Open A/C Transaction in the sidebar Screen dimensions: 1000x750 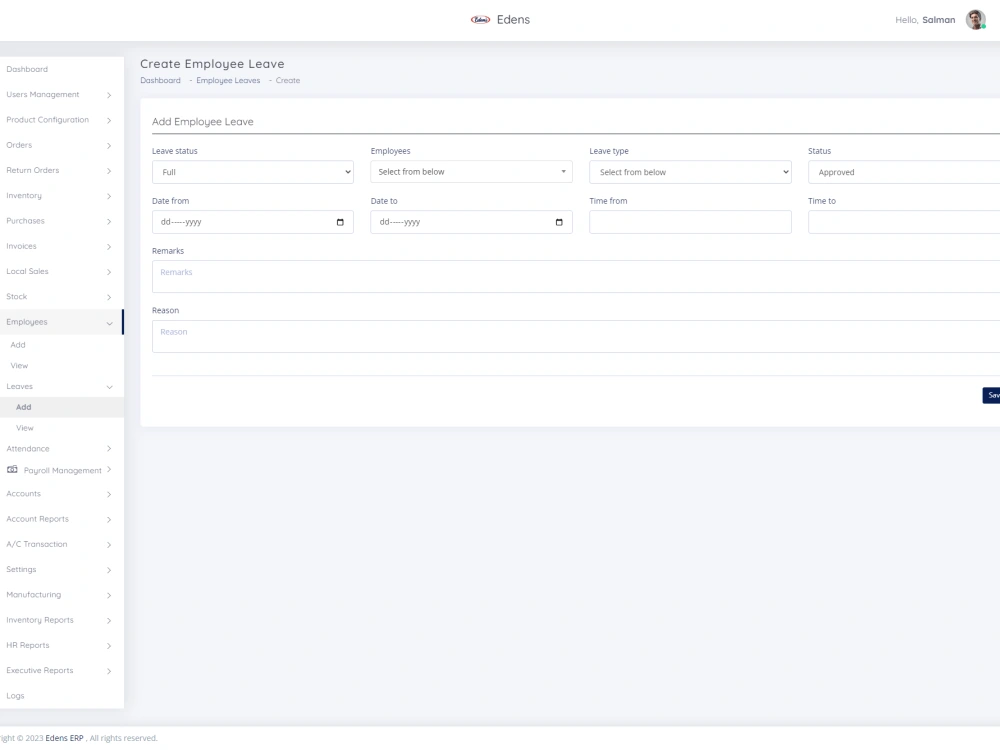(36, 544)
